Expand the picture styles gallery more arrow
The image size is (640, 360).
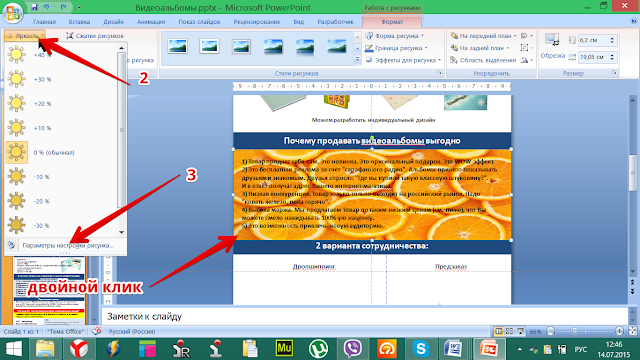tap(357, 60)
